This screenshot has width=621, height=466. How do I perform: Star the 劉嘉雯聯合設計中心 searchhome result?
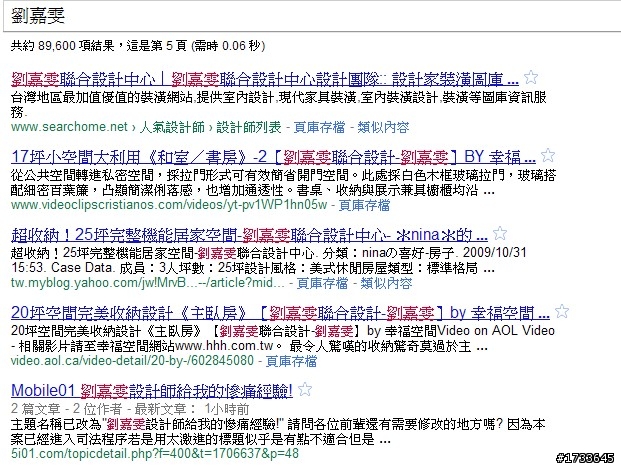pyautogui.click(x=531, y=77)
